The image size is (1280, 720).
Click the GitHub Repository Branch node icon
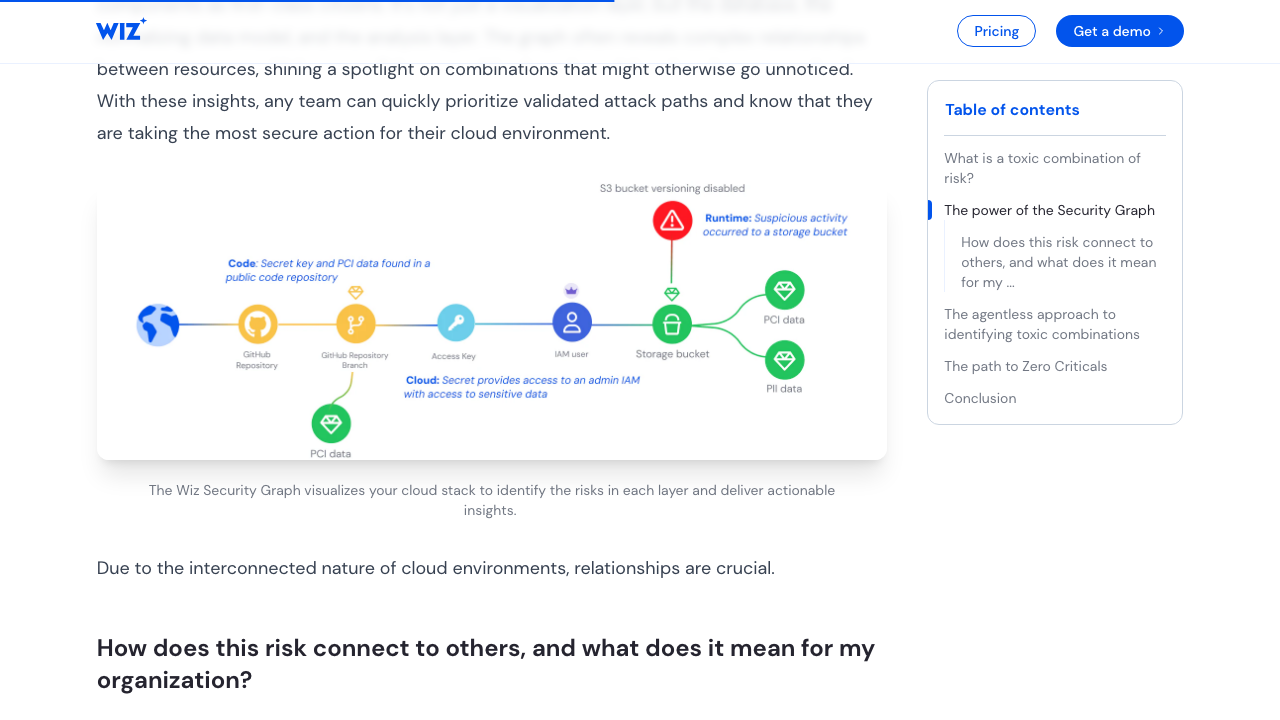pyautogui.click(x=355, y=324)
